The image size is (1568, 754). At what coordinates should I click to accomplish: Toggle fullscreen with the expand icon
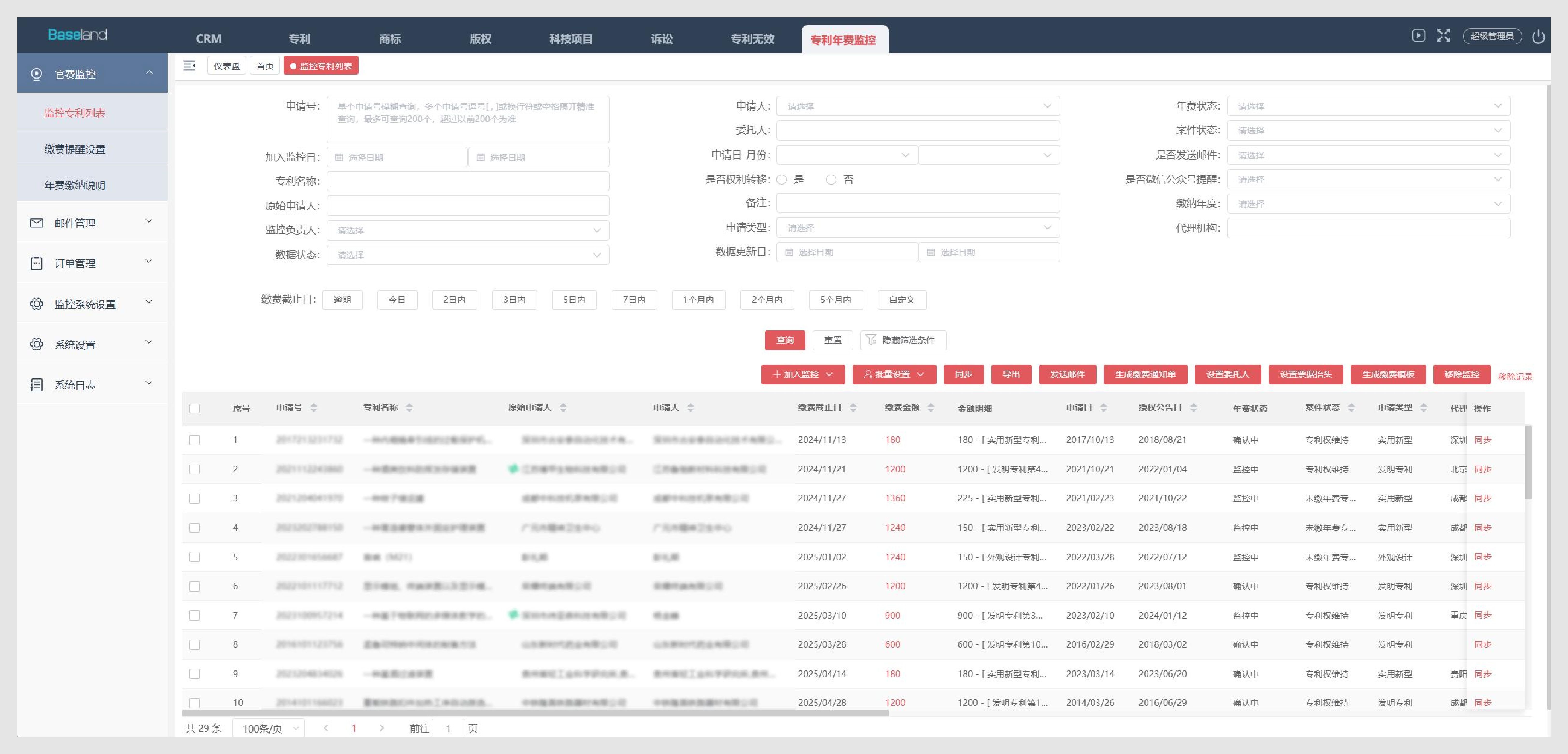tap(1443, 35)
